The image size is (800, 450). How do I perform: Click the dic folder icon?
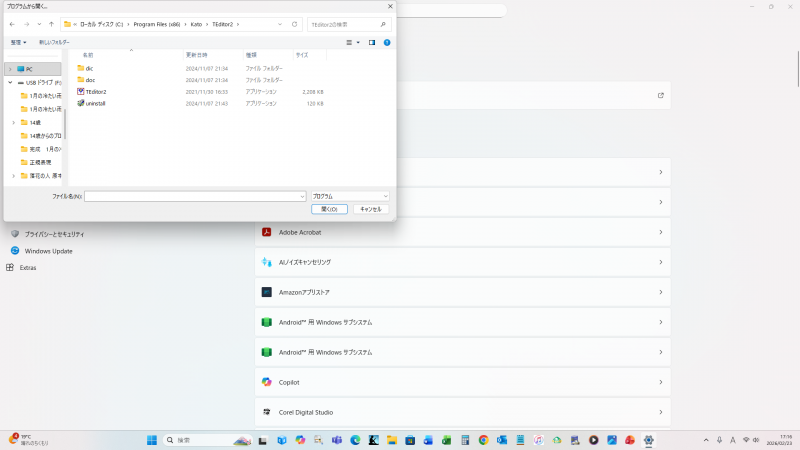81,68
